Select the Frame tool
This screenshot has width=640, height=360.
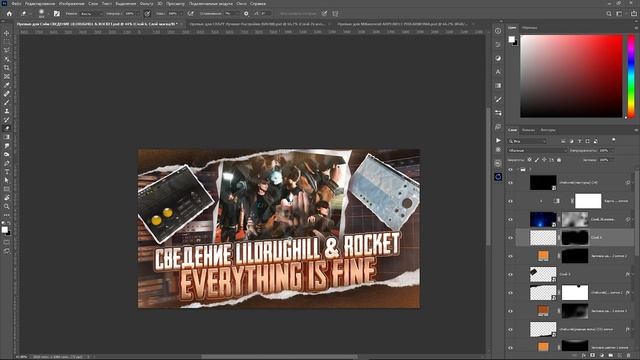click(x=7, y=76)
